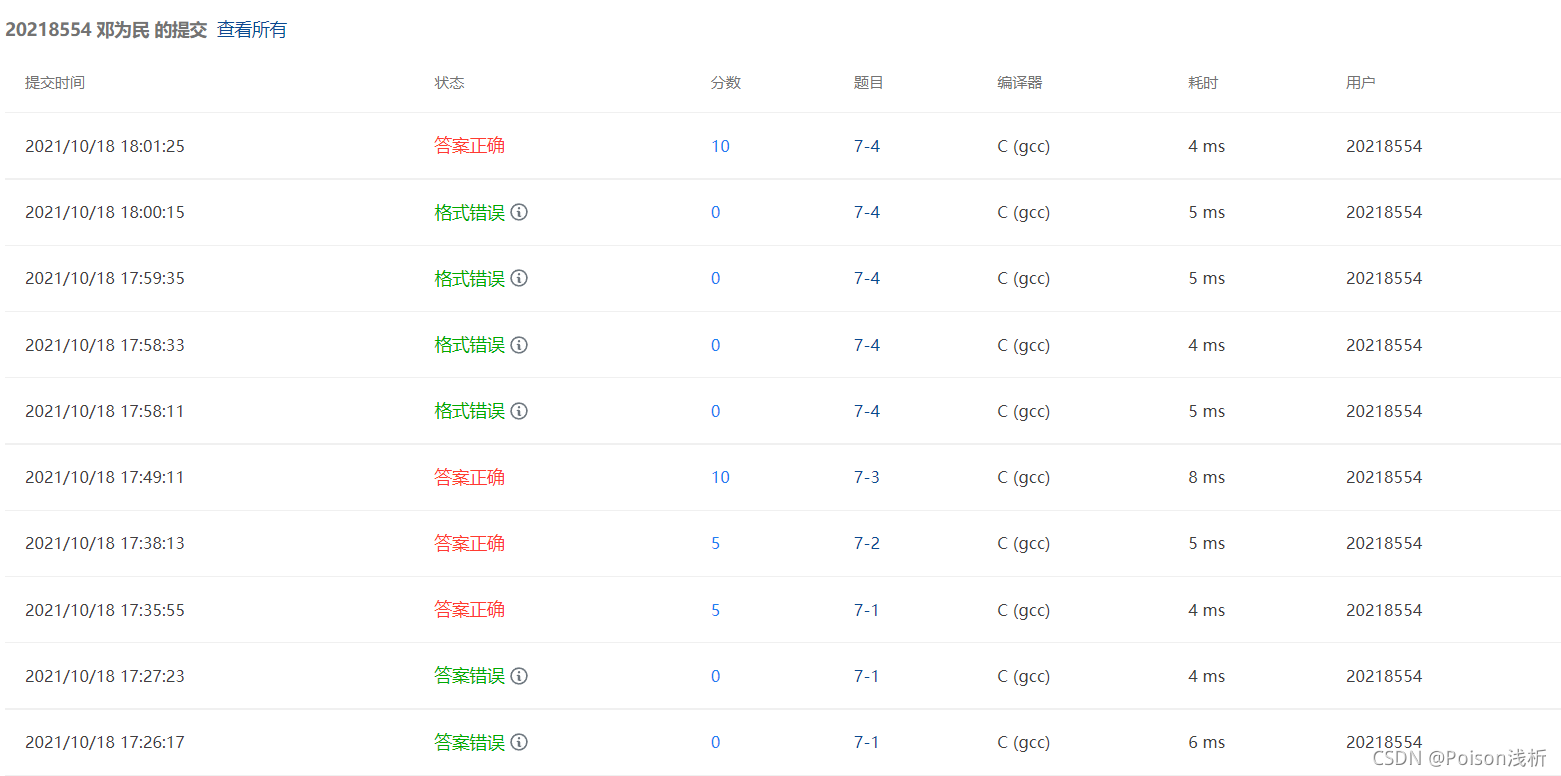Viewport: 1561px width, 776px height.
Task: Click the 编译器 column header
Action: pyautogui.click(x=1020, y=83)
